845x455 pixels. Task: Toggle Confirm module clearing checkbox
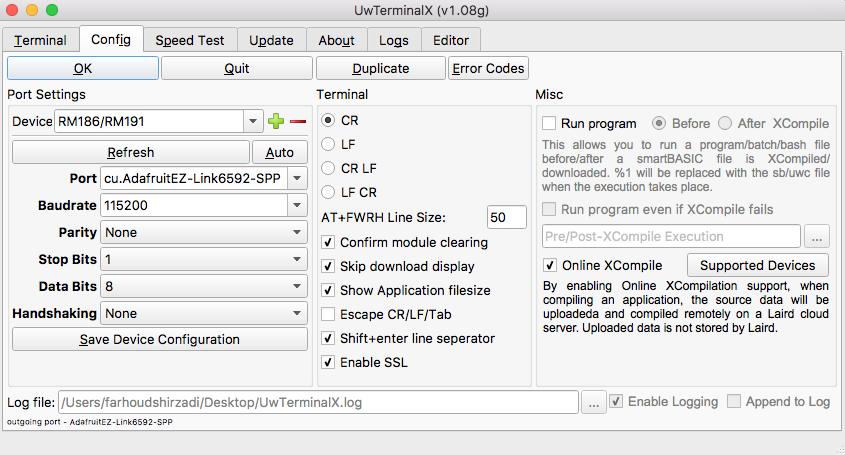tap(328, 243)
